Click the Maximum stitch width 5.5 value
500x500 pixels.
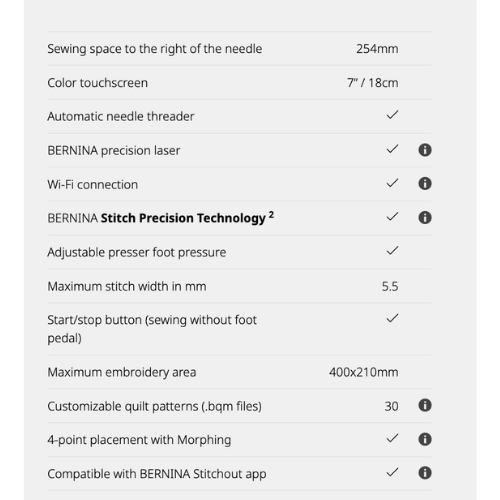(390, 286)
